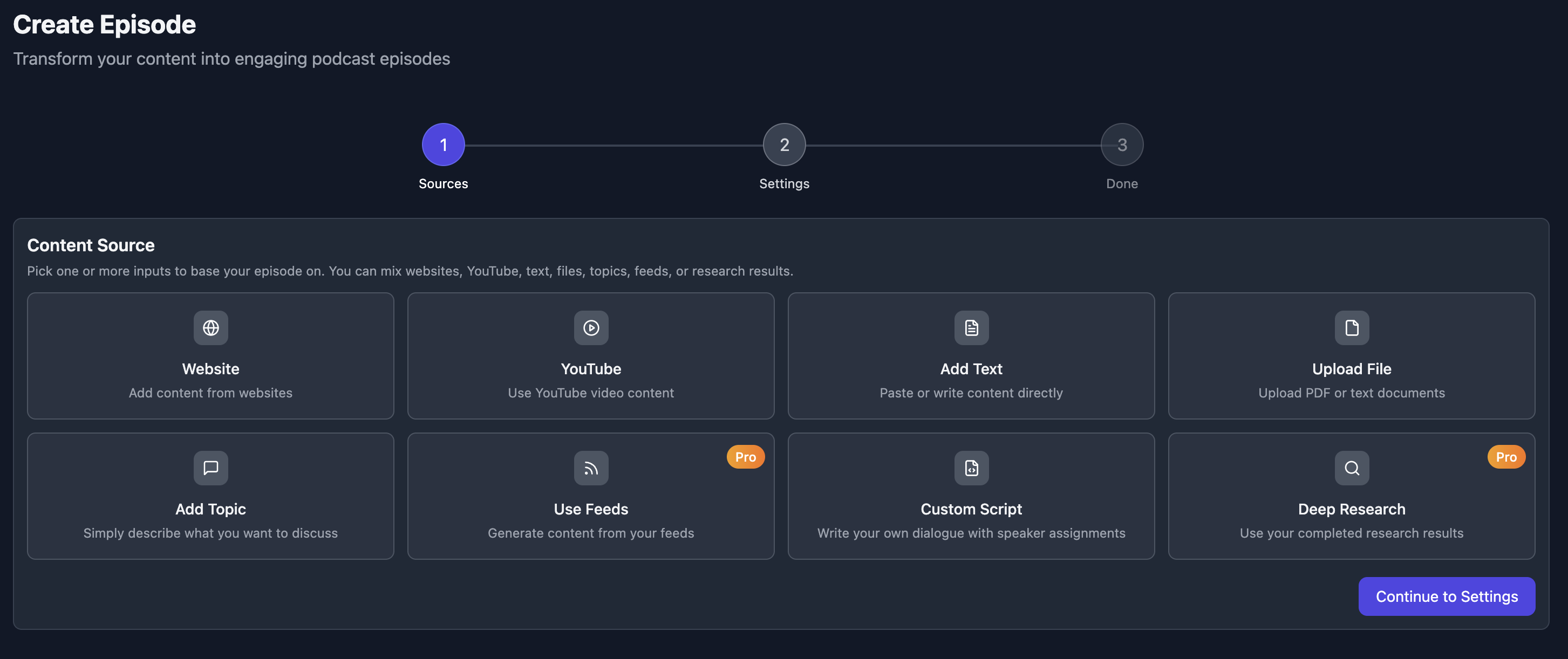
Task: Click step 3 Done indicator
Action: (1122, 144)
